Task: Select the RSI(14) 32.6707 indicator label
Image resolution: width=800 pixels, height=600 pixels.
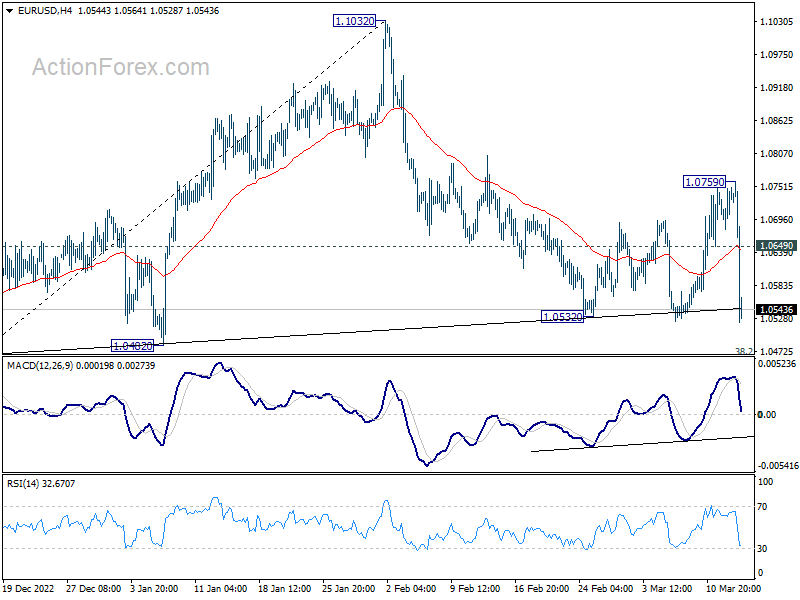Action: point(41,484)
